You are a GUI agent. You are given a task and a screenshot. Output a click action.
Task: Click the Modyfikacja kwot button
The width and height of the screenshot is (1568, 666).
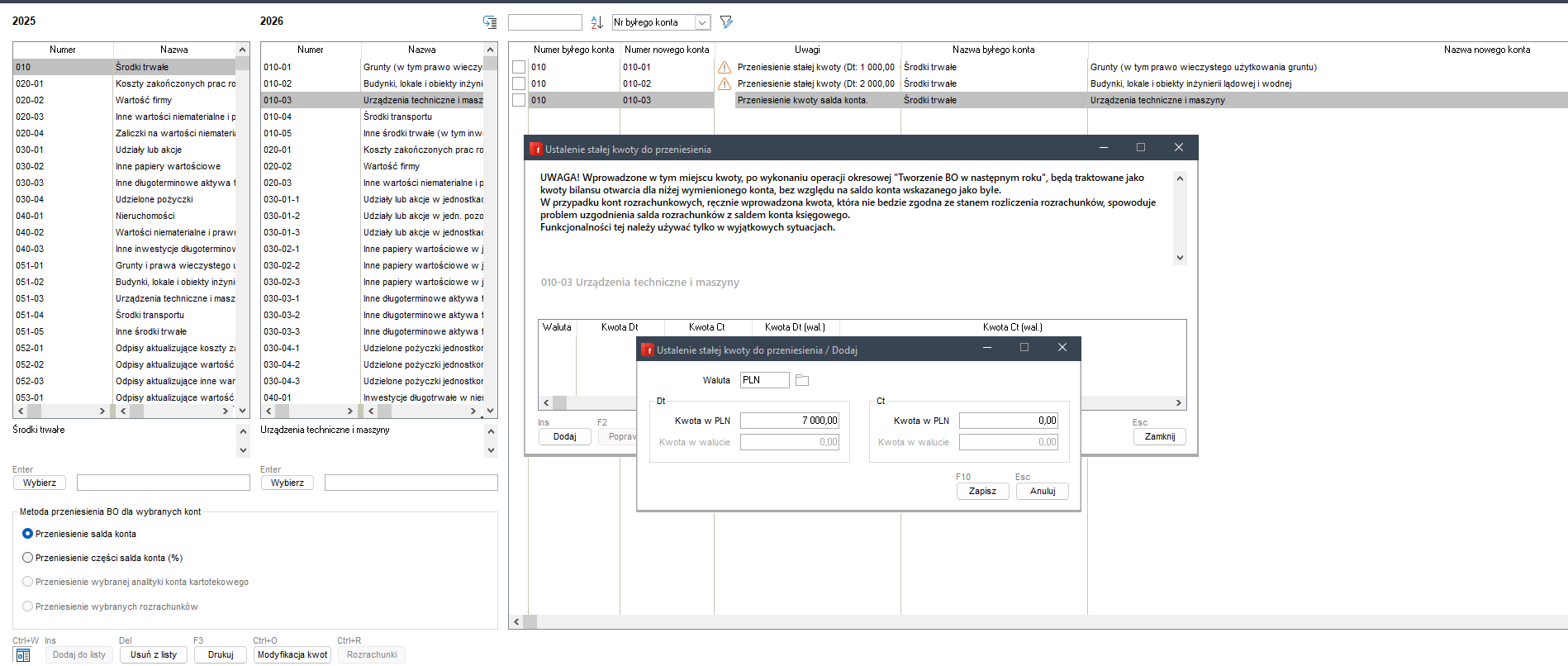[x=292, y=654]
